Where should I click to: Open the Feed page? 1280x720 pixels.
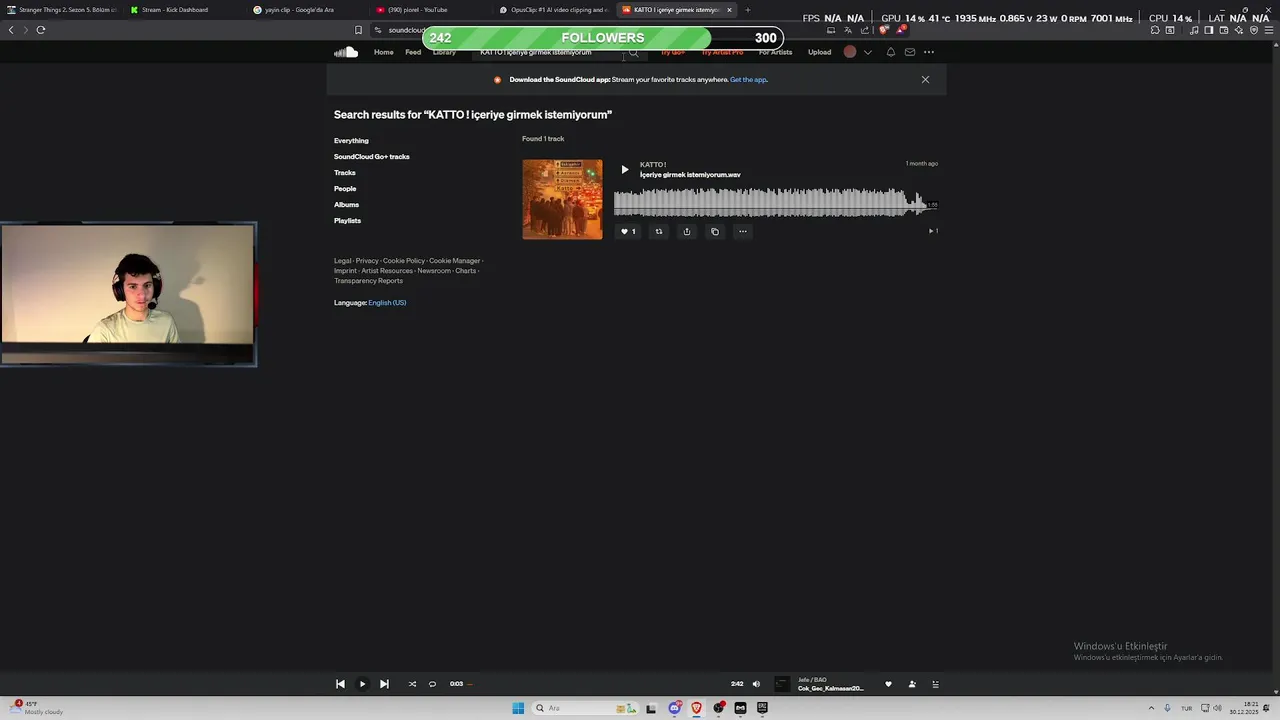413,52
